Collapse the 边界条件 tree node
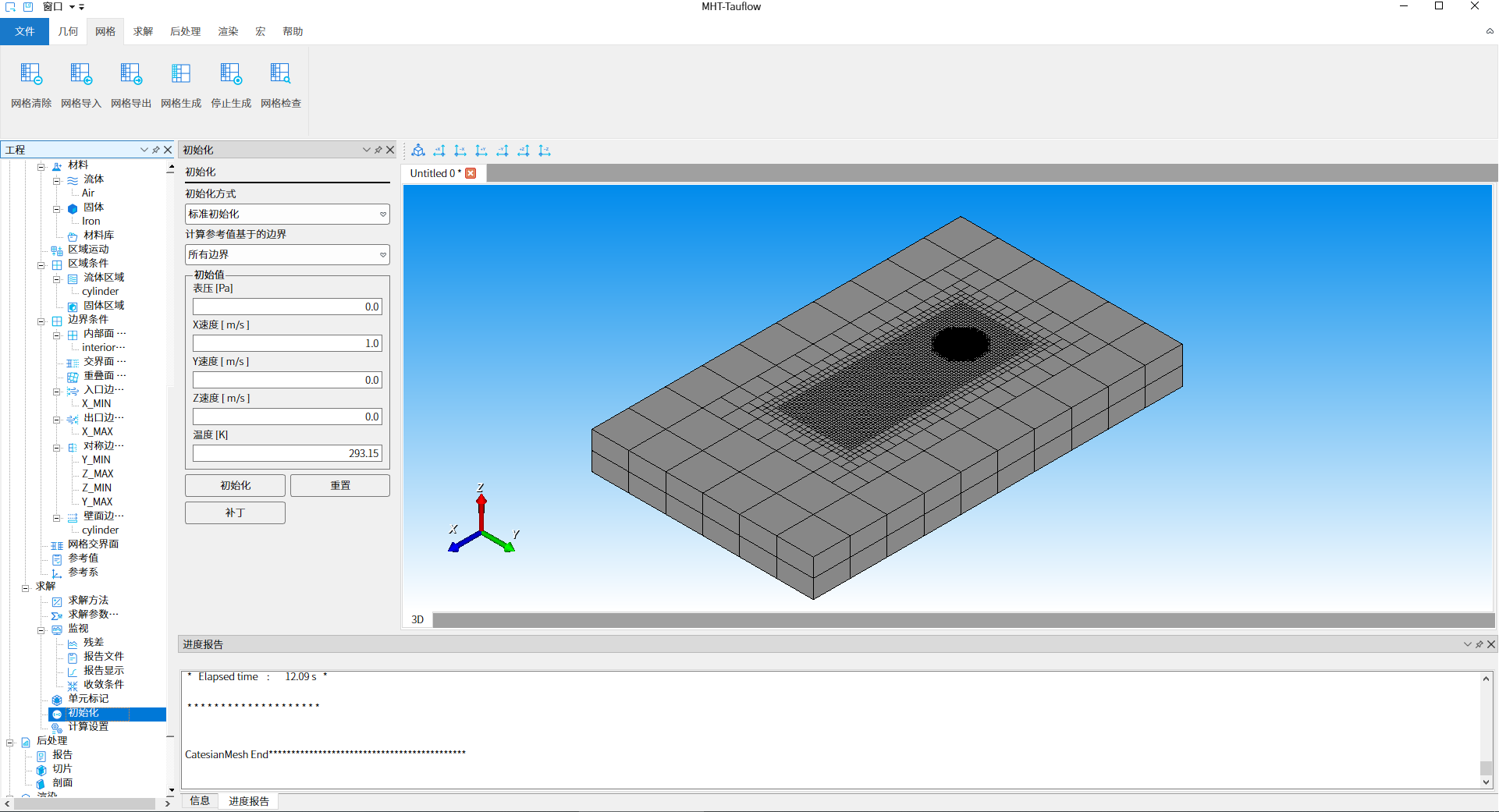Image resolution: width=1499 pixels, height=812 pixels. [x=41, y=321]
